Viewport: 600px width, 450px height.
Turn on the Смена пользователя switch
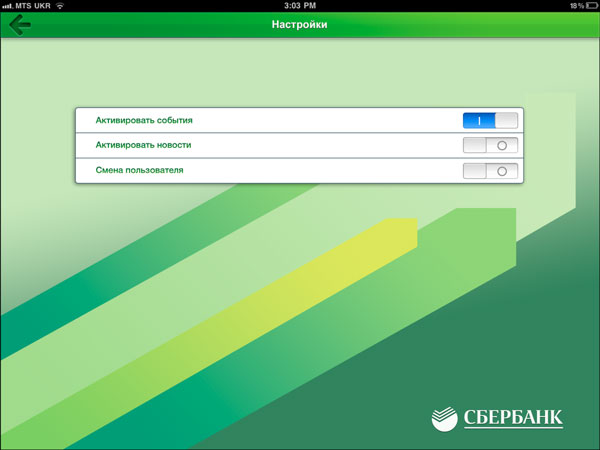point(490,171)
